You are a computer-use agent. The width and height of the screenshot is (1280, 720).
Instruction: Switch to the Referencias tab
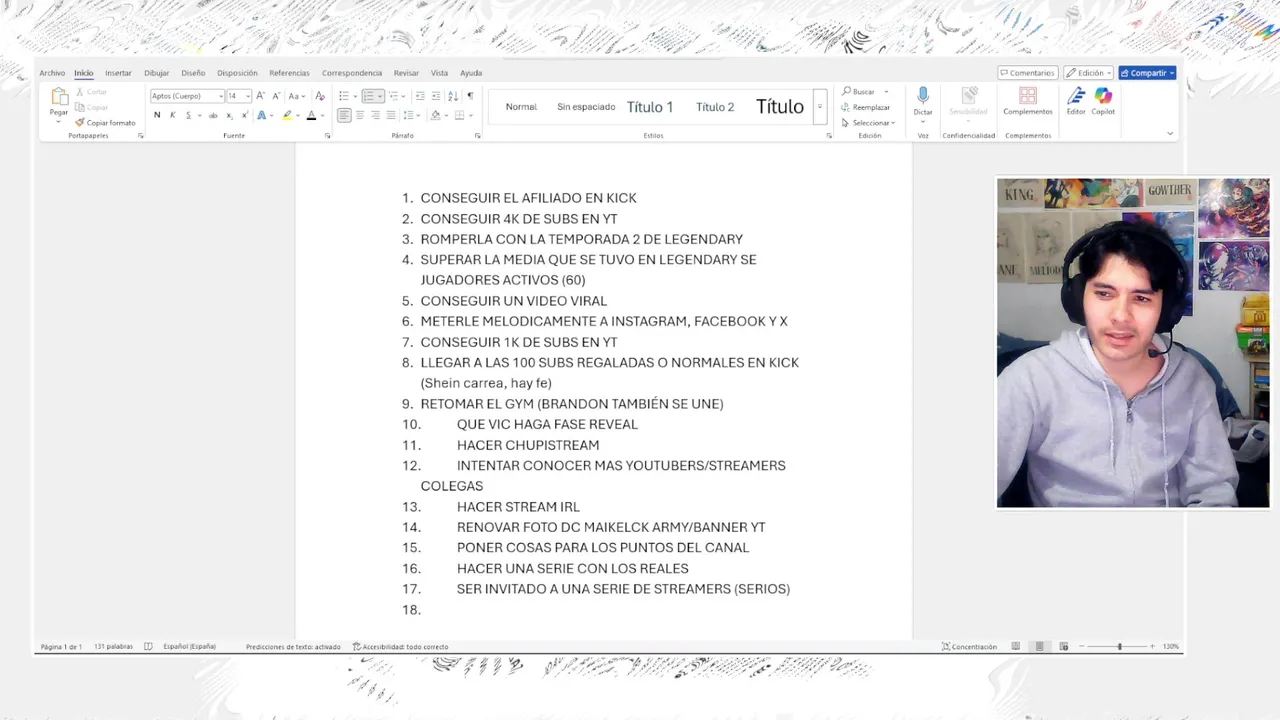(289, 73)
